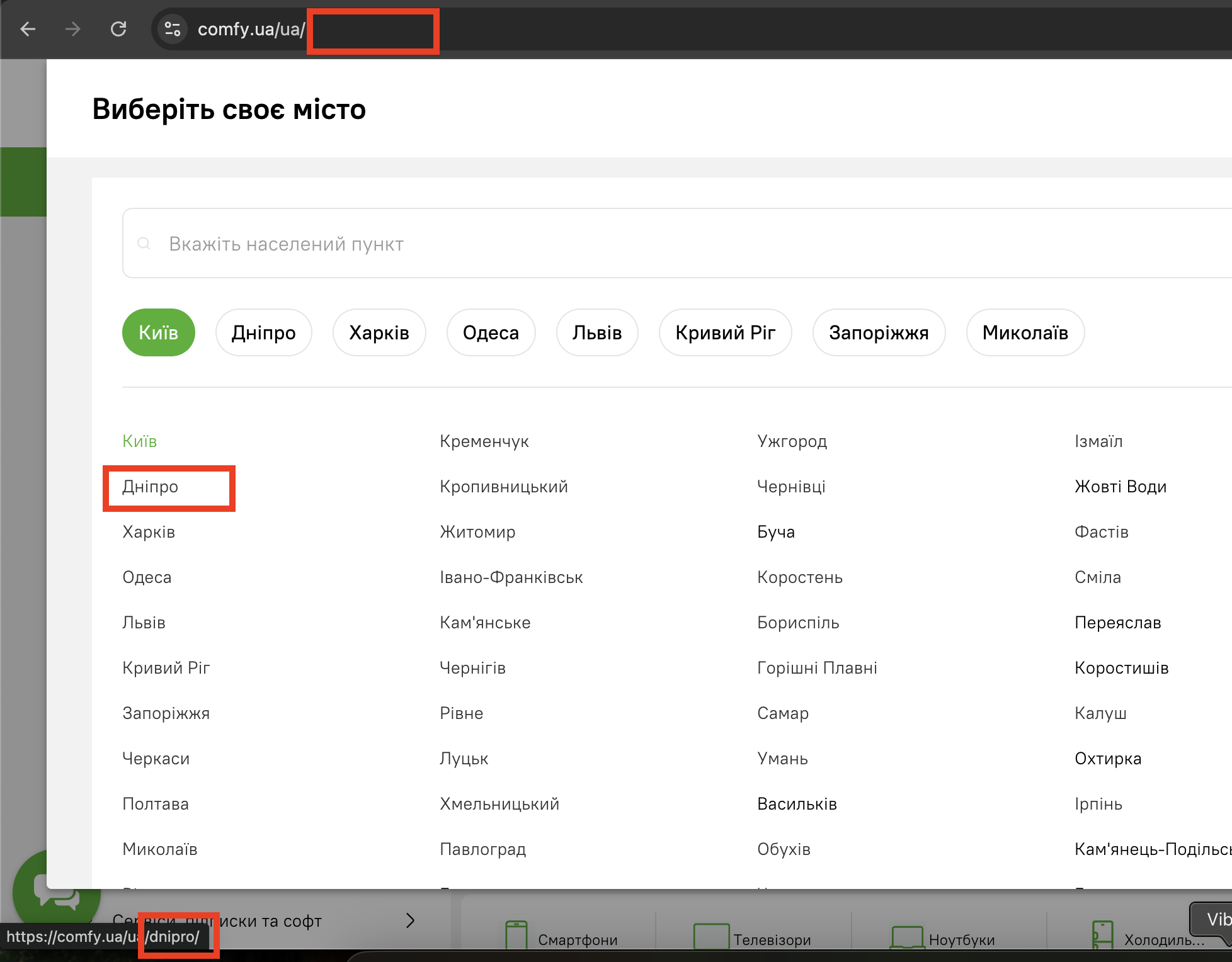Reload the page with the refresh icon

[x=118, y=29]
